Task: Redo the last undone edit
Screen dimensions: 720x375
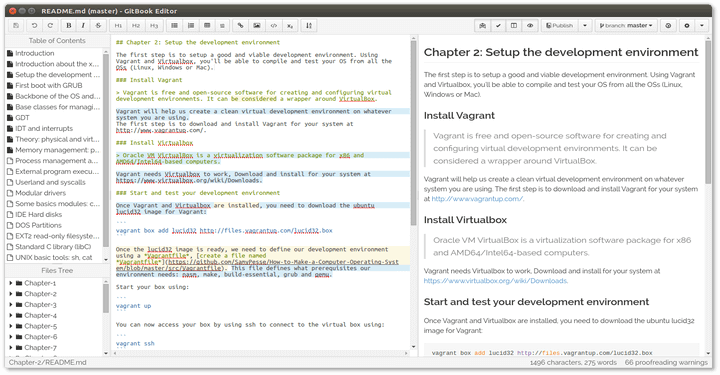Action: pyautogui.click(x=50, y=26)
